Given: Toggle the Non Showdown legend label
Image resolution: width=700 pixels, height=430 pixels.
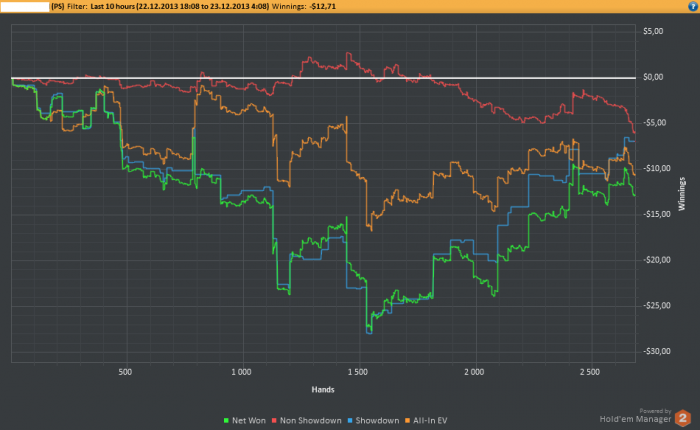Looking at the screenshot, I should [x=311, y=421].
